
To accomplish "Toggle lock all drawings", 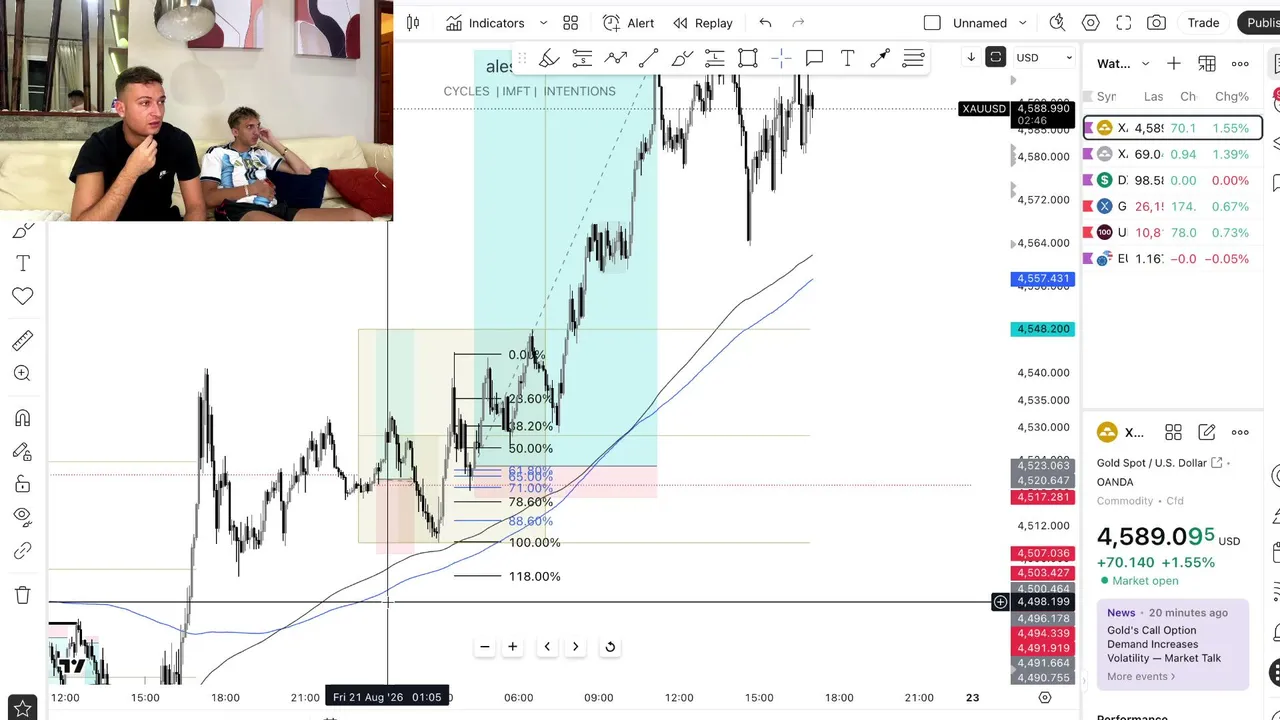I will click(22, 484).
